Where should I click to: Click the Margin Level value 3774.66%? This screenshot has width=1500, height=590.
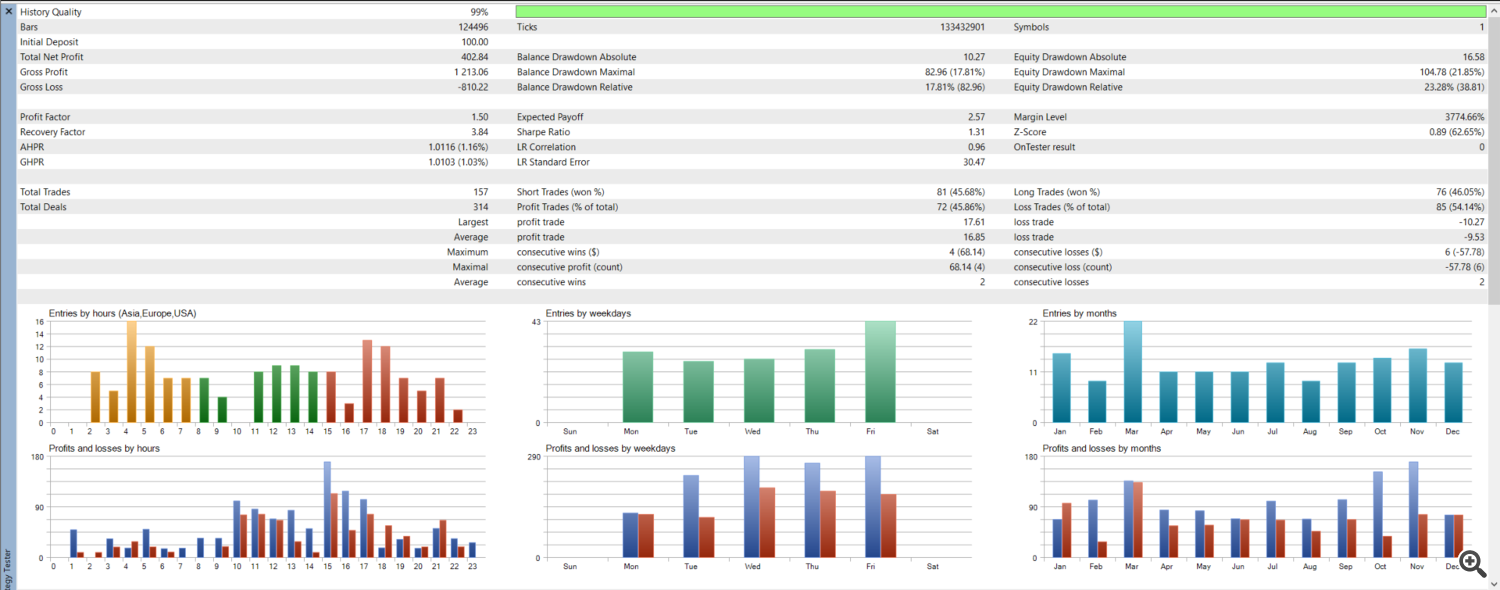[x=1458, y=117]
